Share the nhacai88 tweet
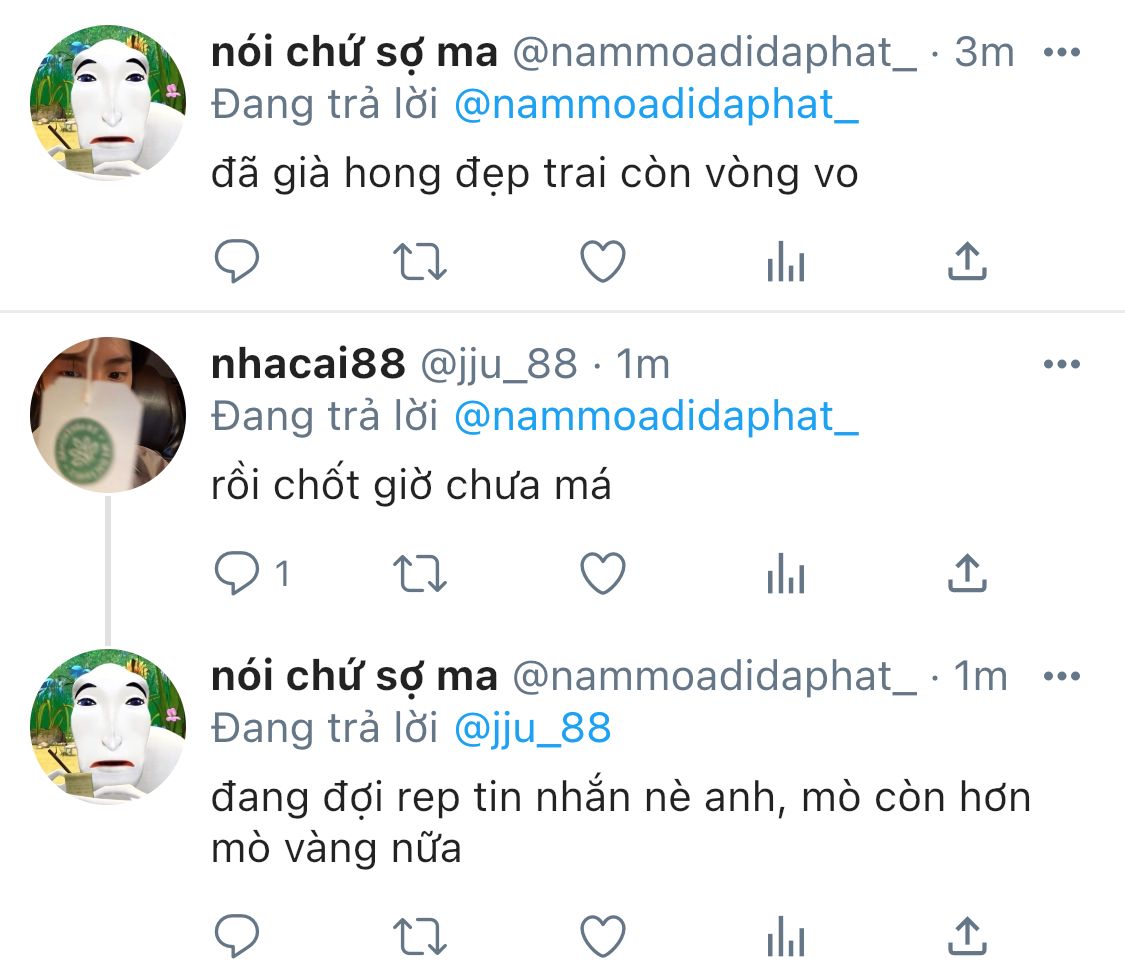This screenshot has height=976, width=1125. coord(967,573)
